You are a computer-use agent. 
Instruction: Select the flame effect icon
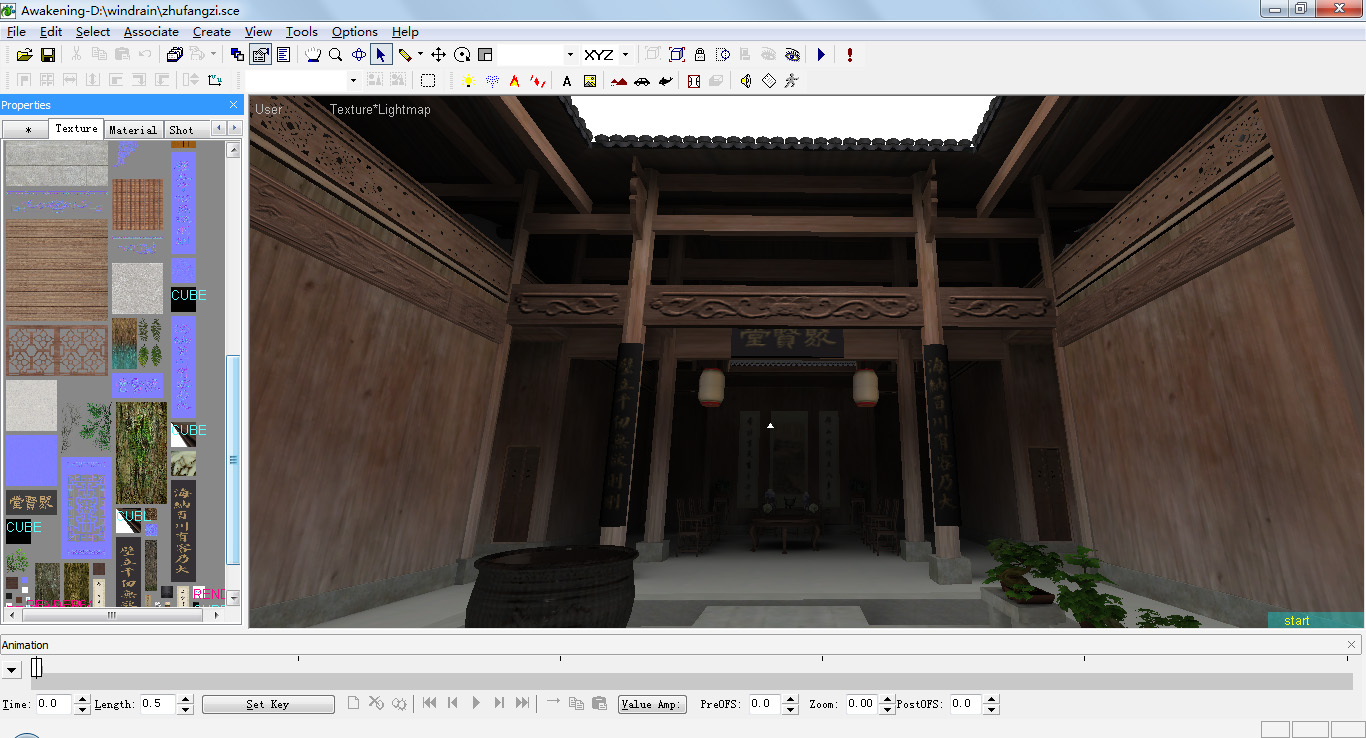coord(515,80)
